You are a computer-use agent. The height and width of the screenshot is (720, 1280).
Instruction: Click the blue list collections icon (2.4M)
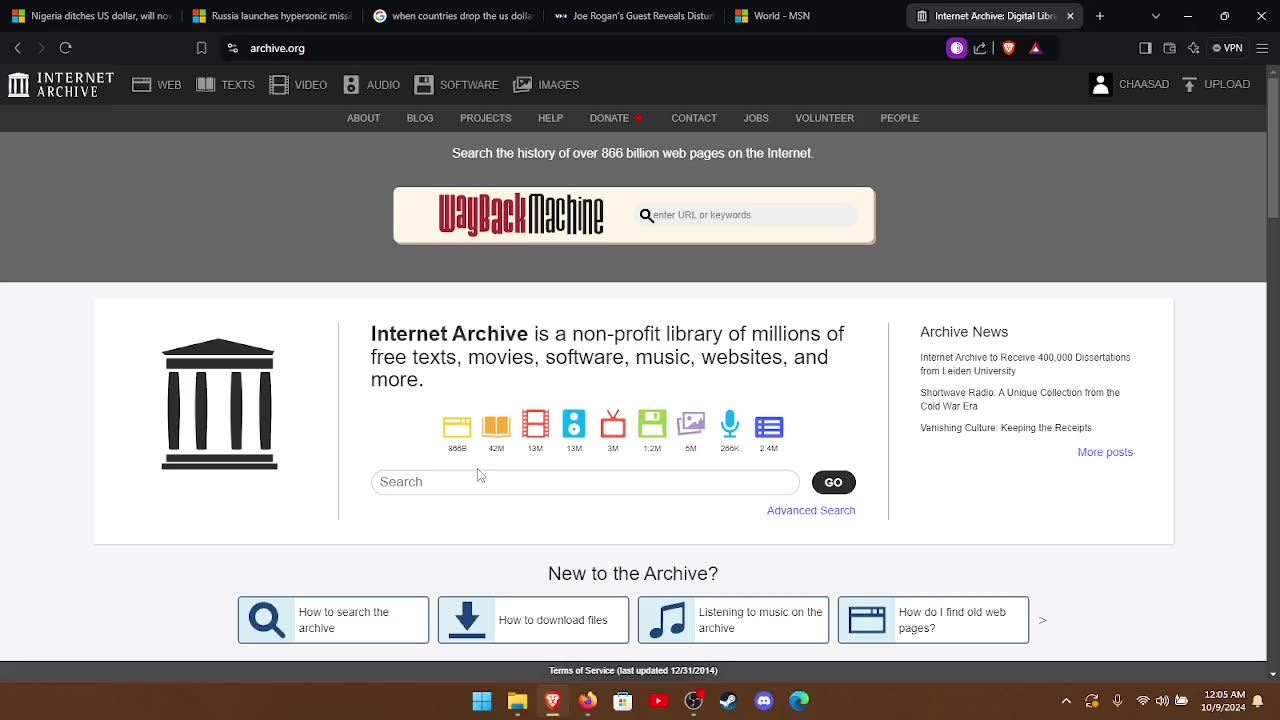click(769, 428)
